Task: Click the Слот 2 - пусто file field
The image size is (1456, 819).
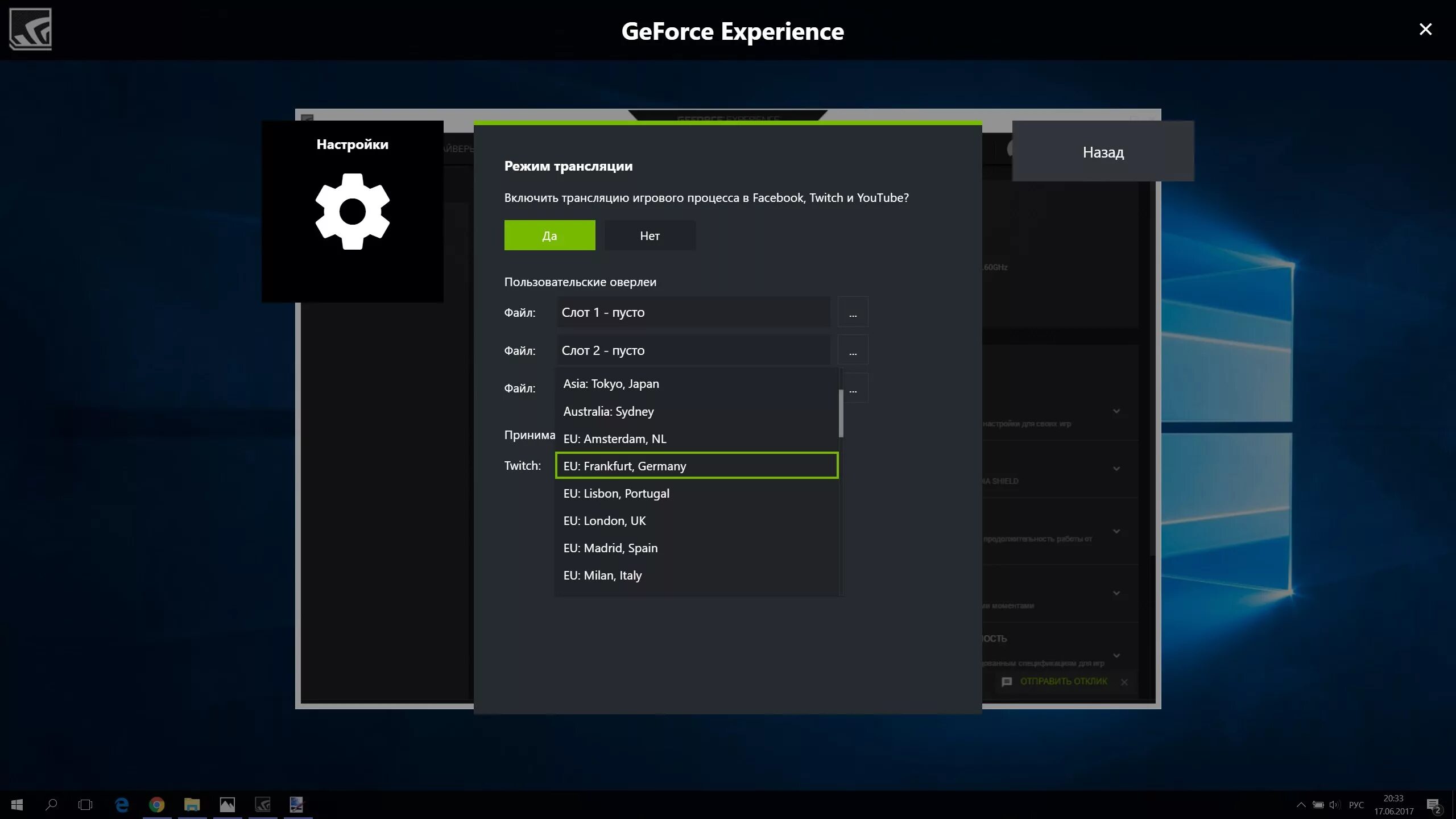Action: coord(693,350)
